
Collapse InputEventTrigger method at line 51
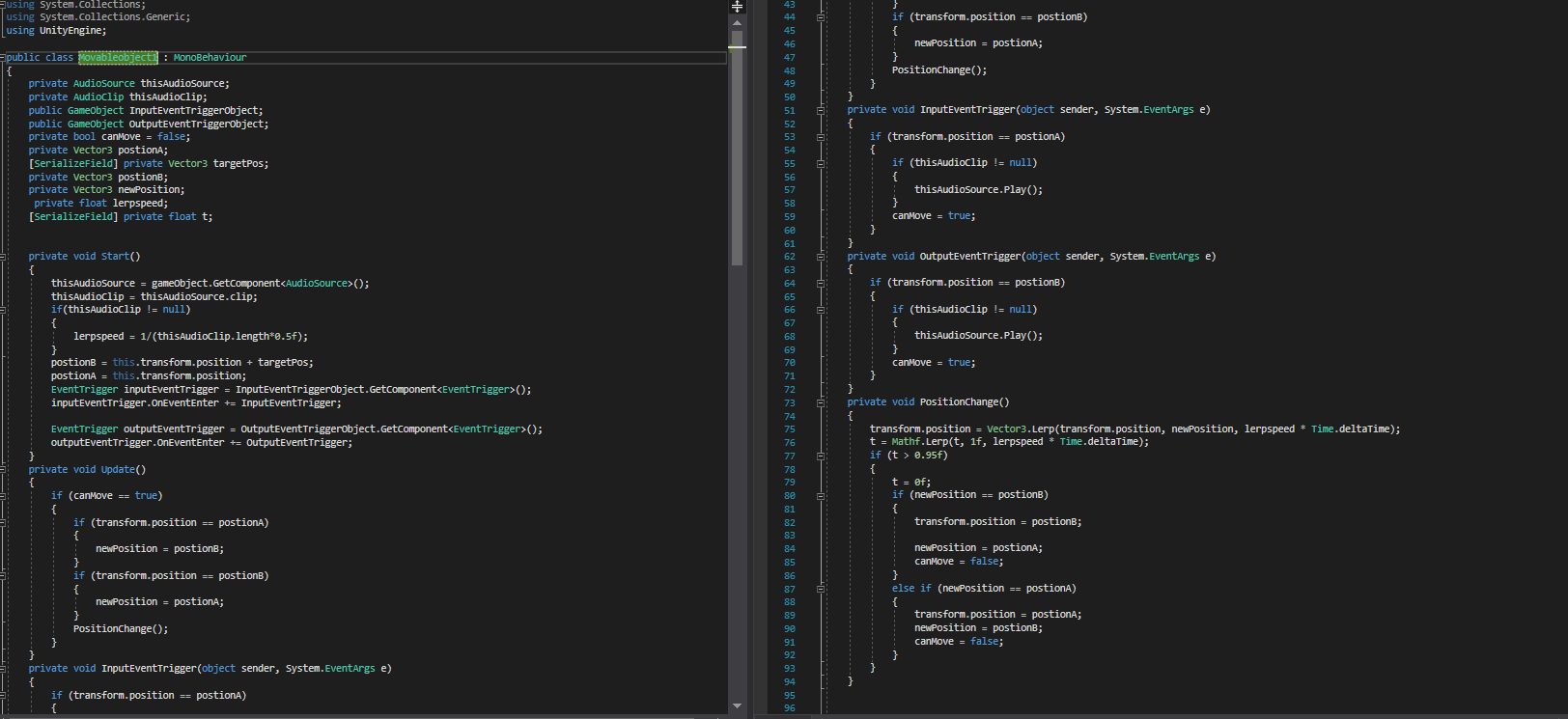point(821,110)
